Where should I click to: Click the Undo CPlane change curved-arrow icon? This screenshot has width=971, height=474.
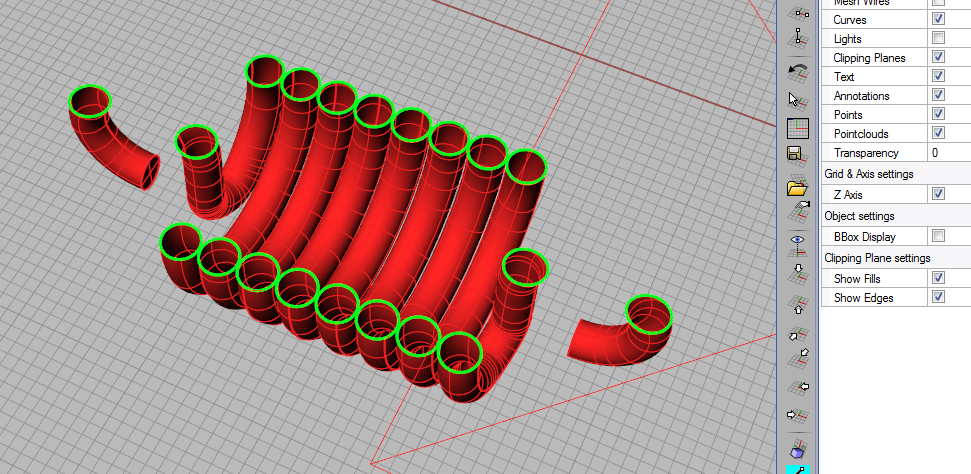(798, 71)
